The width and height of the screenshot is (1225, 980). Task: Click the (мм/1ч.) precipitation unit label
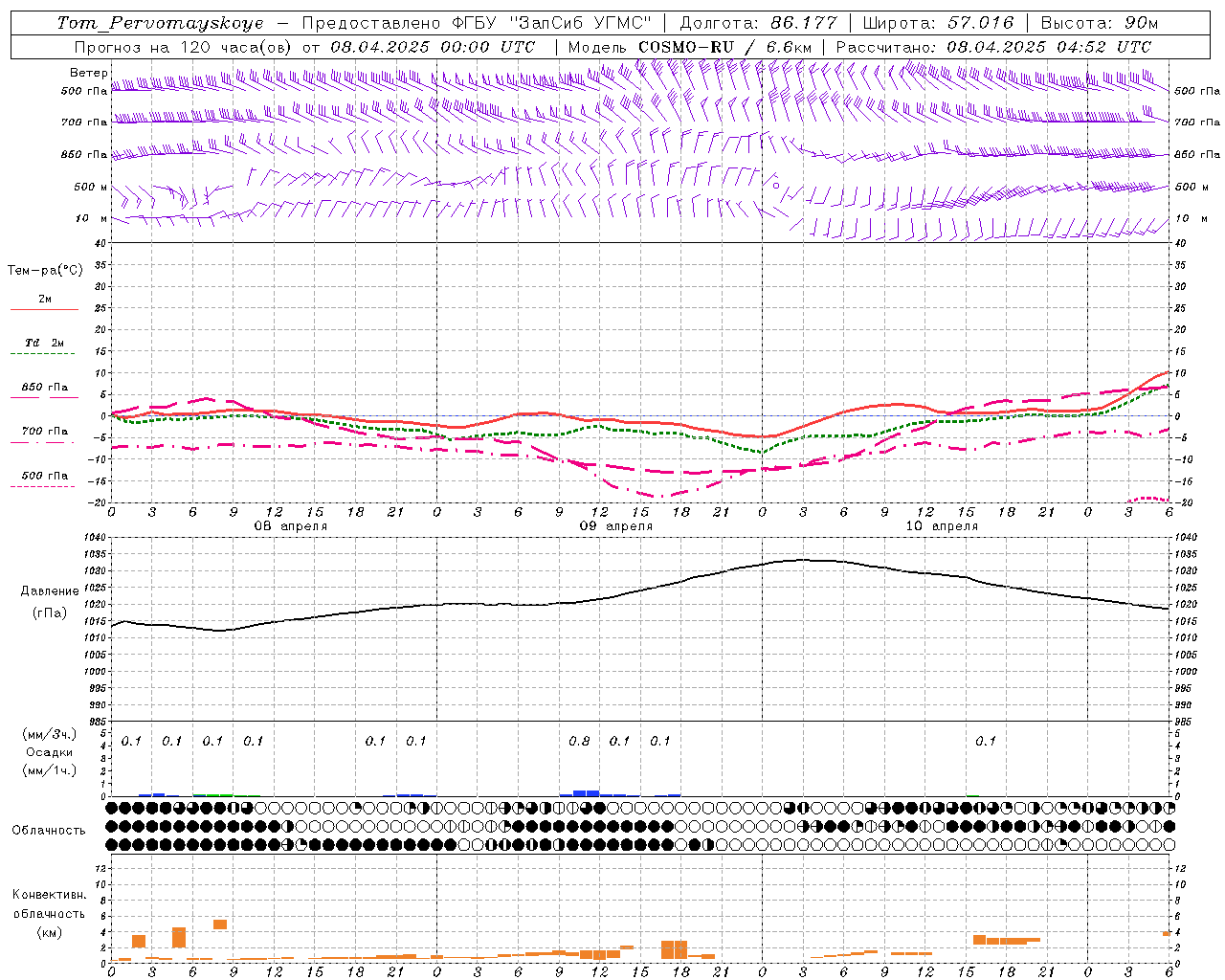tap(50, 770)
